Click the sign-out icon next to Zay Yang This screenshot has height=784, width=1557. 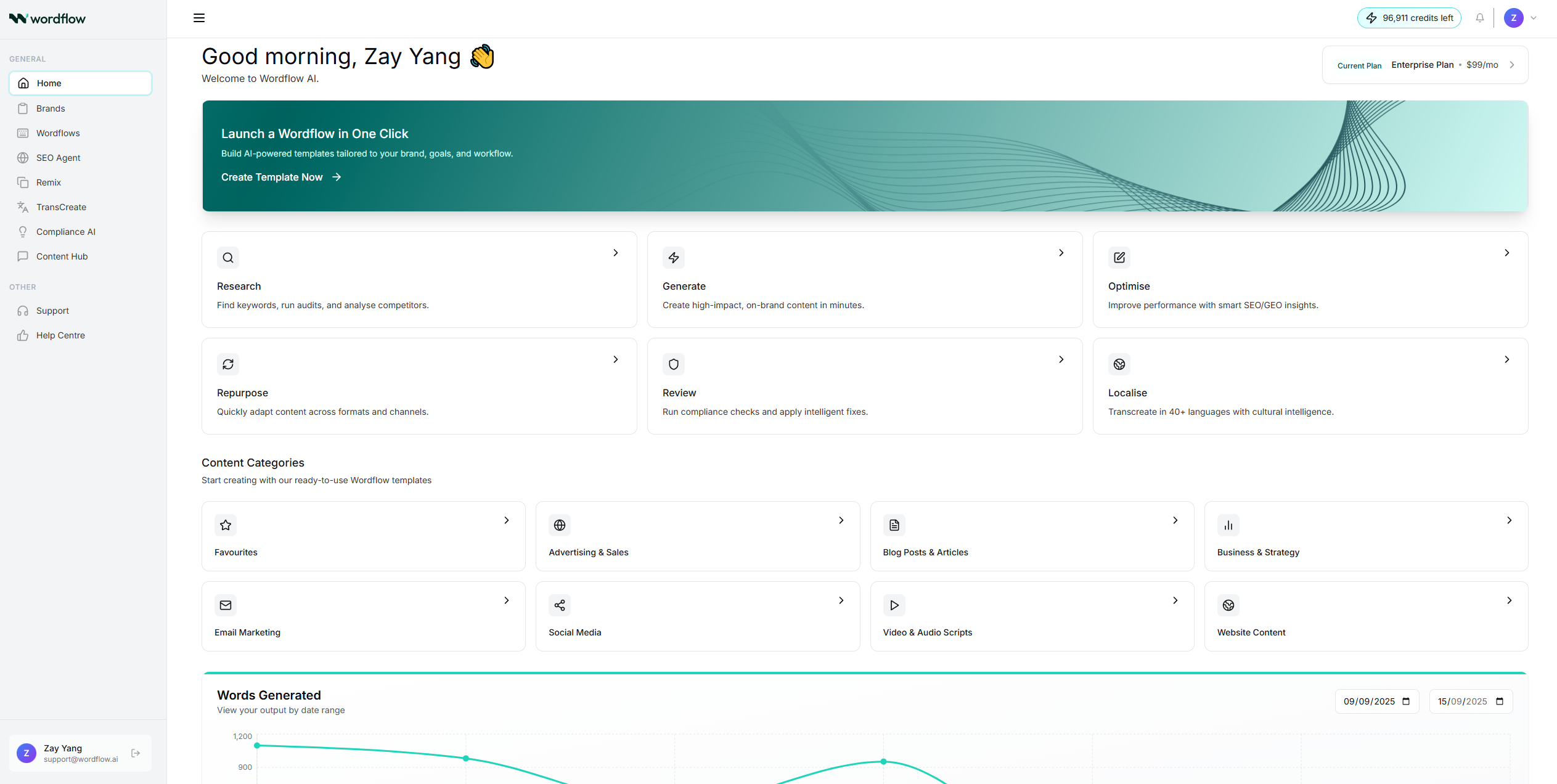[x=135, y=753]
